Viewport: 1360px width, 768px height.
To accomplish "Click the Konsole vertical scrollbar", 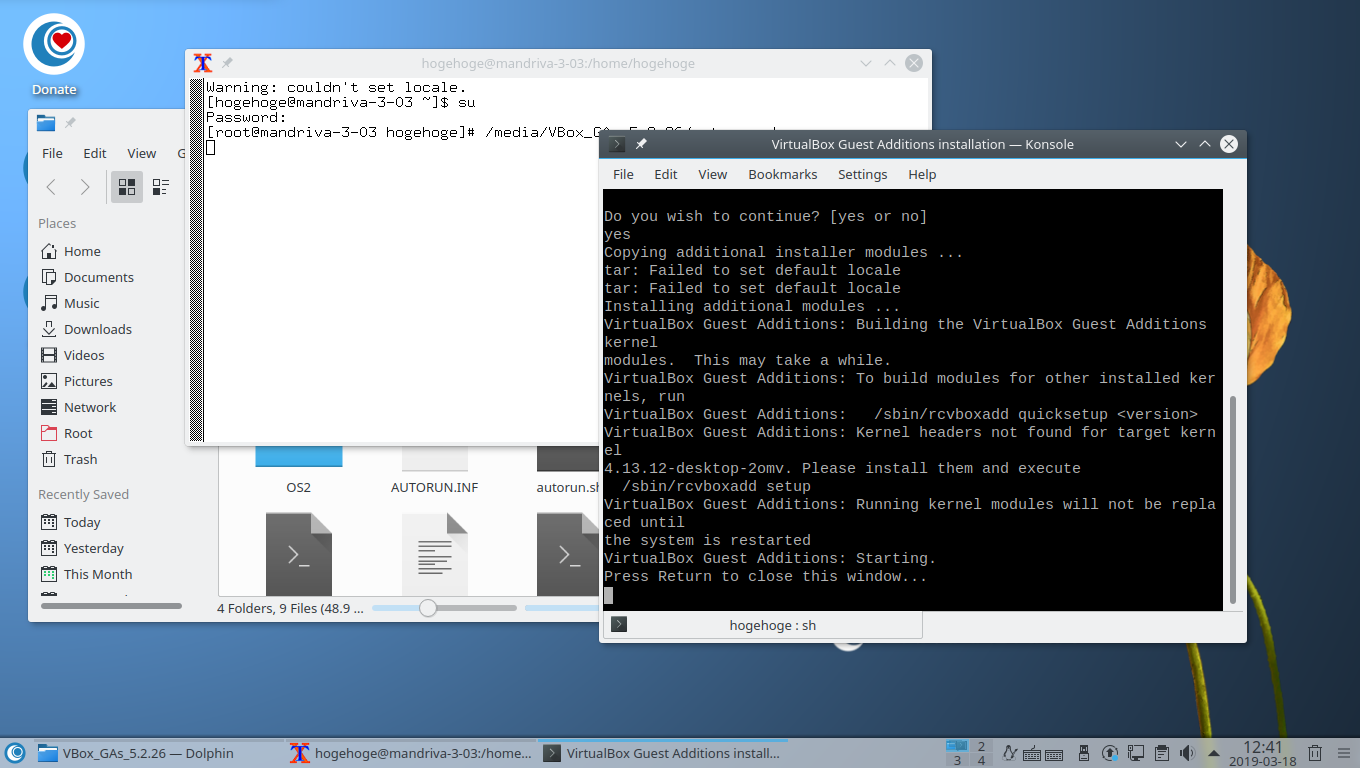I will [1232, 498].
